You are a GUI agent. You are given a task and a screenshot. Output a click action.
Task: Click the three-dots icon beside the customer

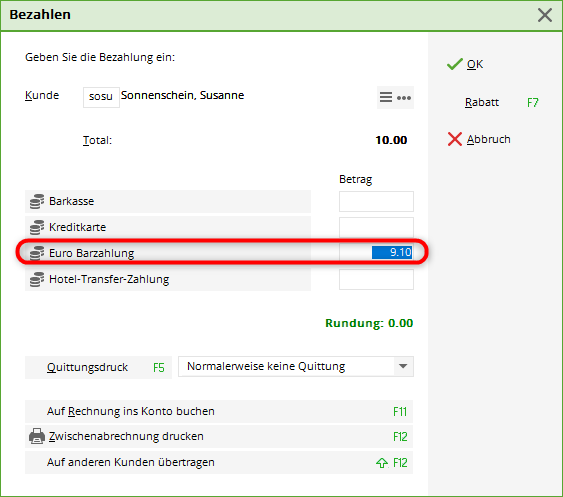click(x=404, y=98)
